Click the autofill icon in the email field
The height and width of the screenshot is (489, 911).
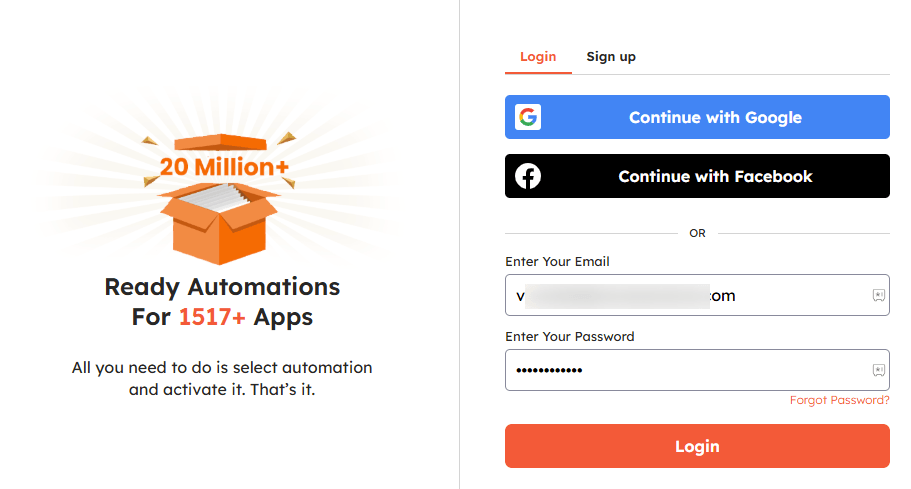[878, 295]
